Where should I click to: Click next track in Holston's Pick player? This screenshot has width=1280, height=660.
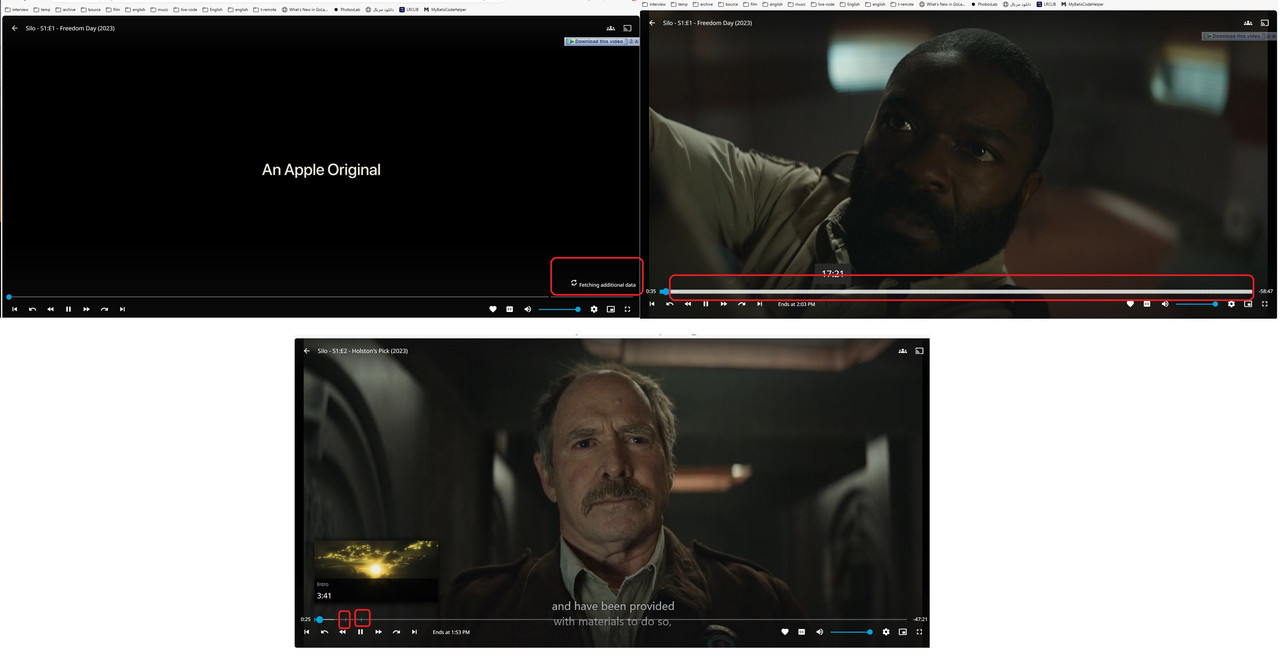coord(415,632)
